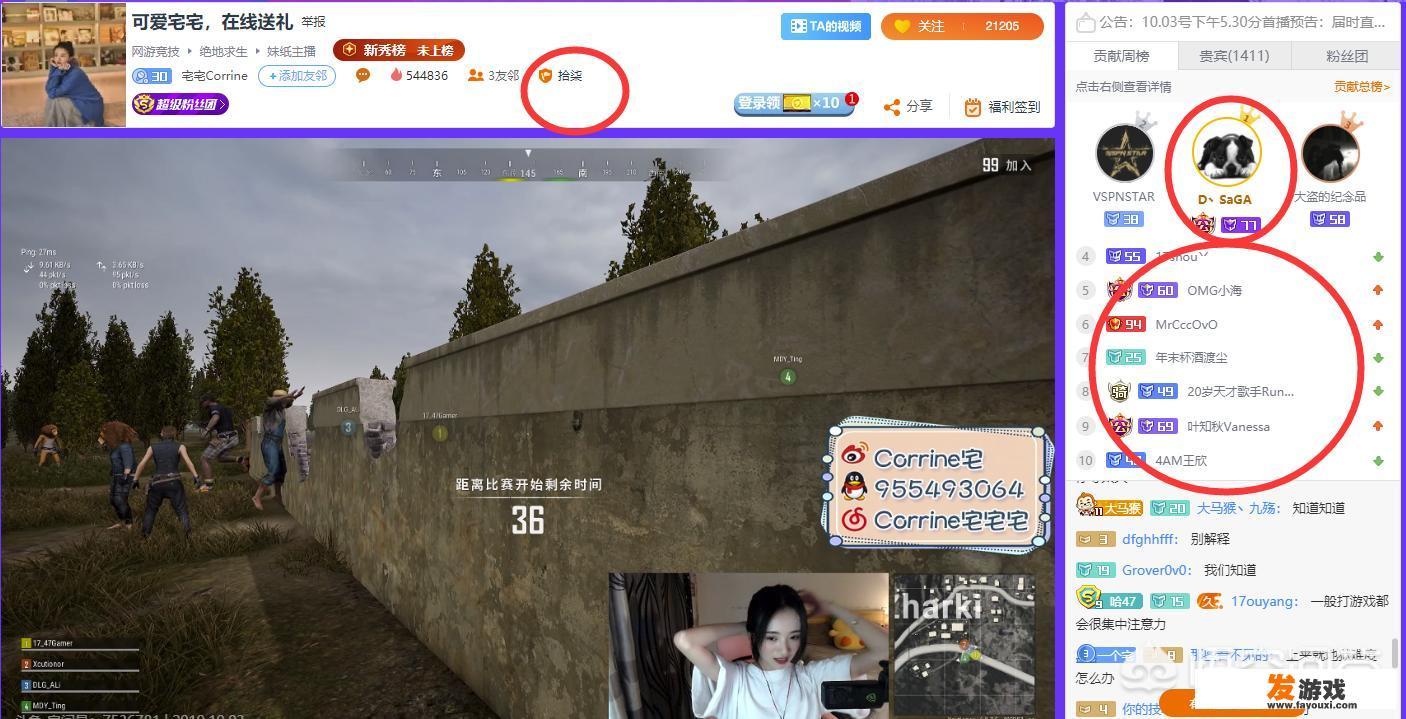Switch to the 贵宾(1411) tab
The image size is (1406, 719).
[x=1234, y=56]
